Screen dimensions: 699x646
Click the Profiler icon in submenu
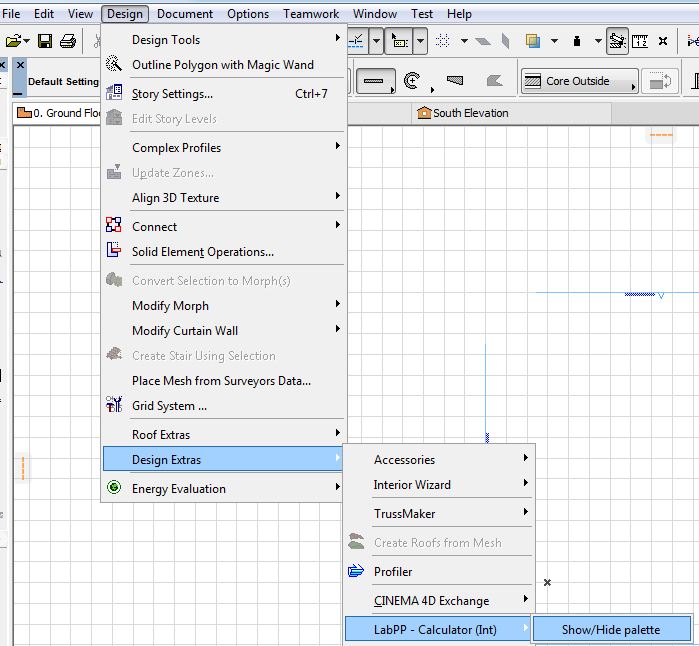[x=356, y=571]
